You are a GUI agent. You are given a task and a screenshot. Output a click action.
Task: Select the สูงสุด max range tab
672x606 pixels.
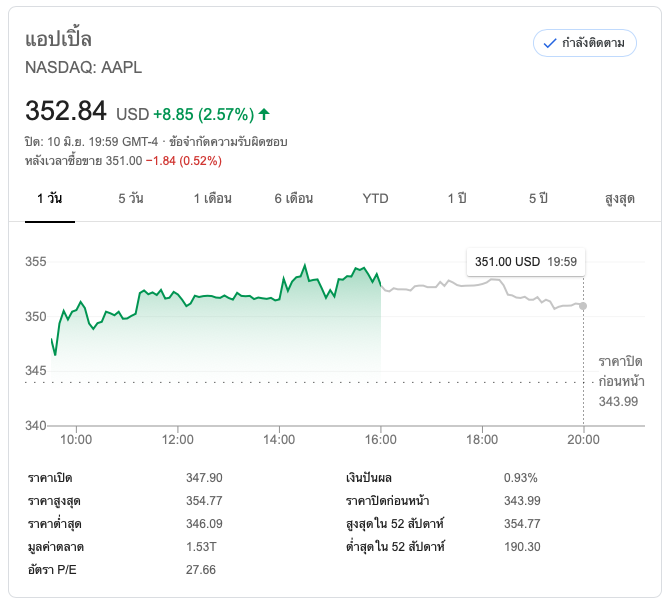tap(620, 198)
